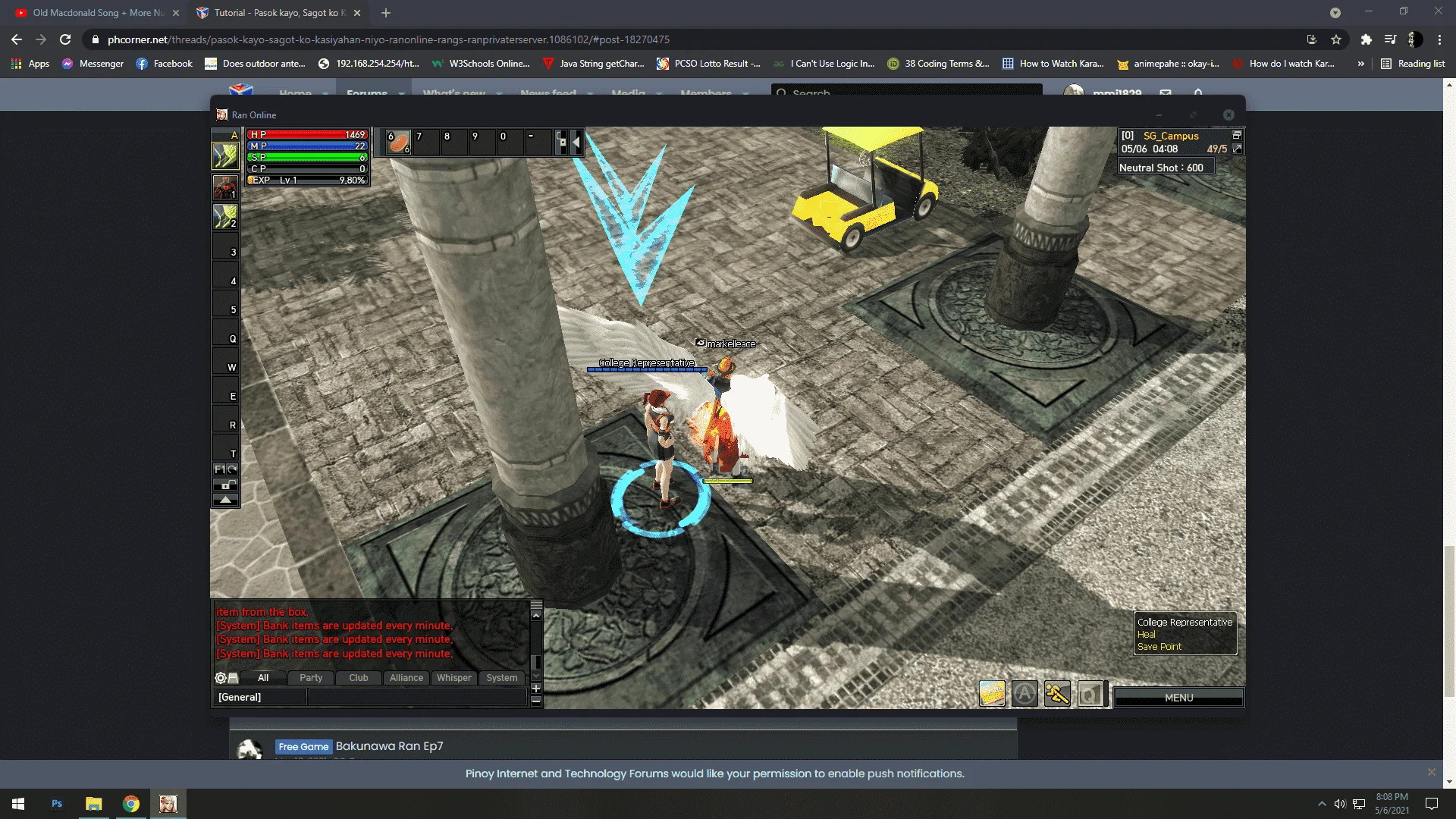The image size is (1456, 819).
Task: Open the yellow item shop icon
Action: 992,694
